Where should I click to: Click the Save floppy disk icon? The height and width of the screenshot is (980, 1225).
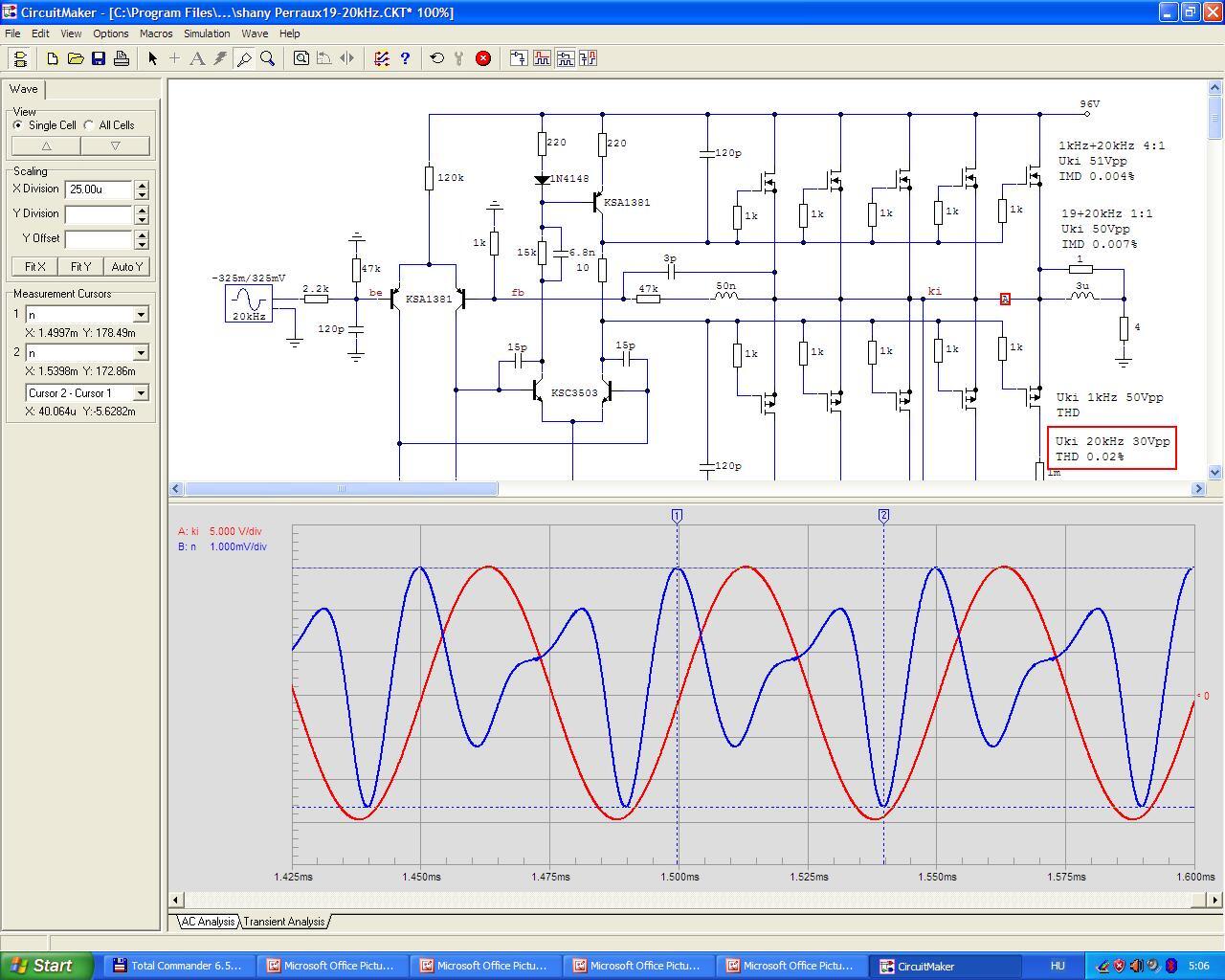(x=99, y=58)
